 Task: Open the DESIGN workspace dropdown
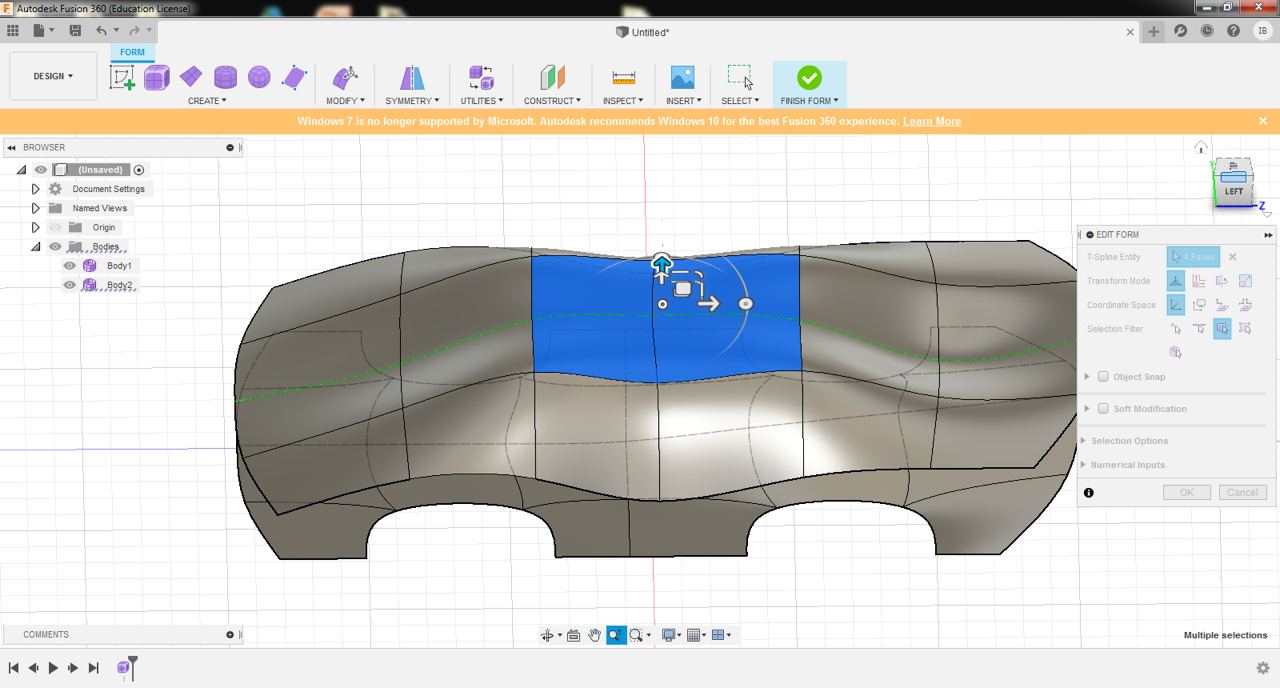click(53, 76)
